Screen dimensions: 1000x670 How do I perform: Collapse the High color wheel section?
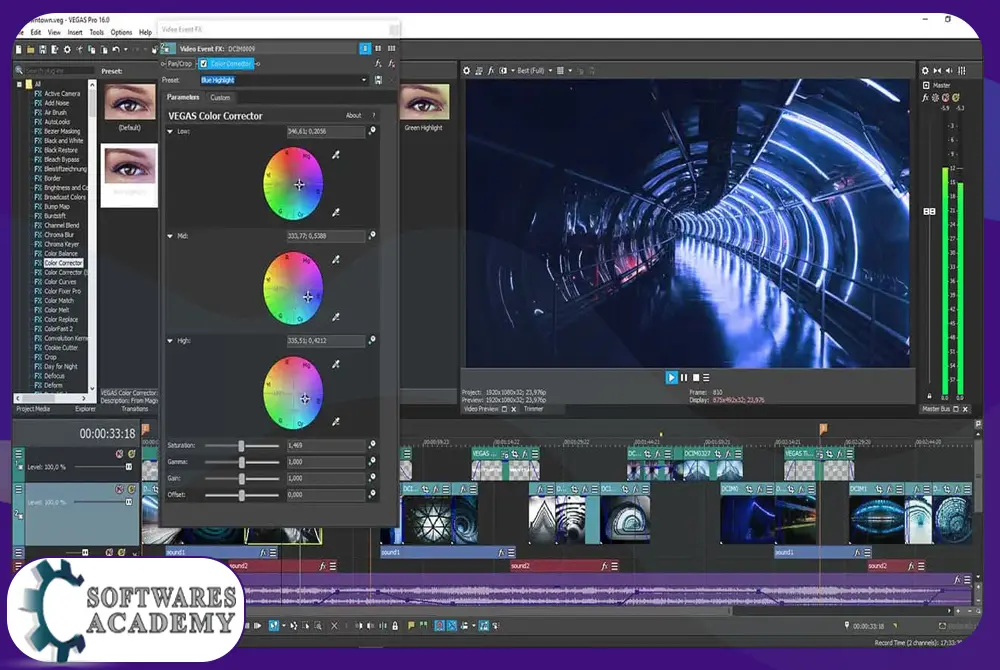[170, 340]
